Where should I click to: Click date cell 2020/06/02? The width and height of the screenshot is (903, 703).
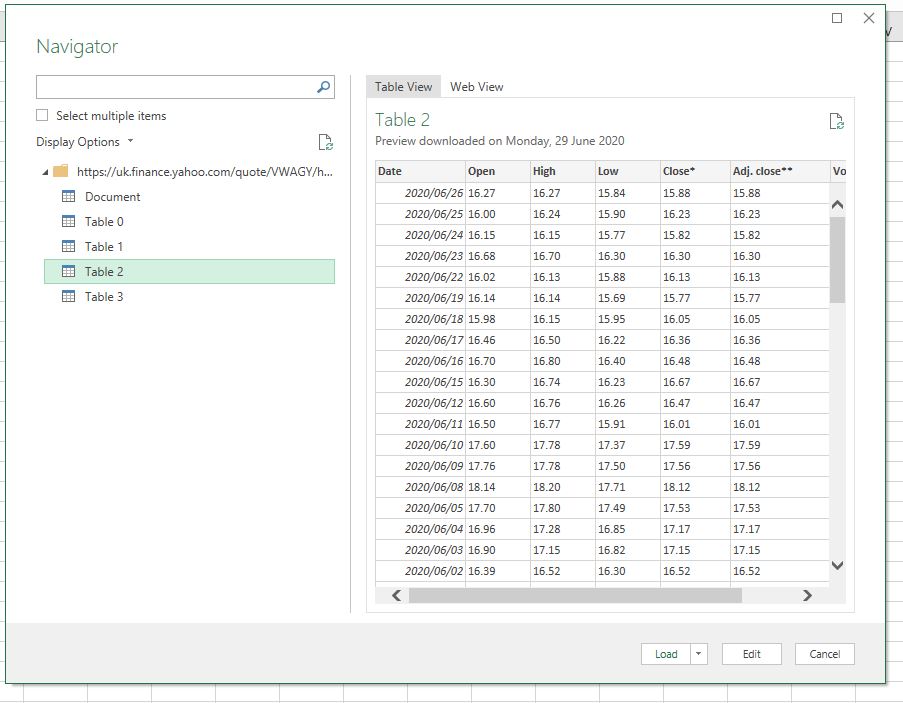(420, 571)
